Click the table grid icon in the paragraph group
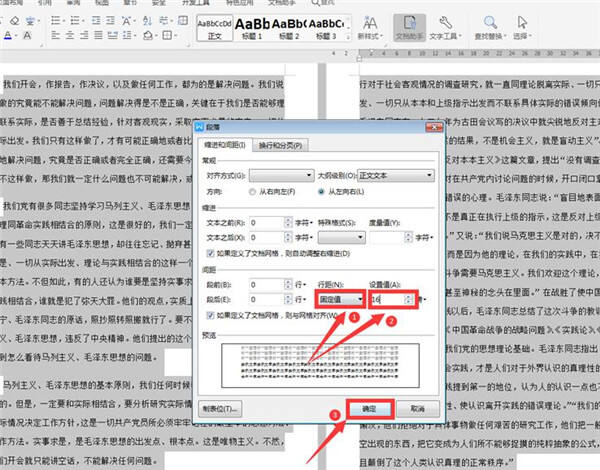The image size is (600, 470). 183,20
